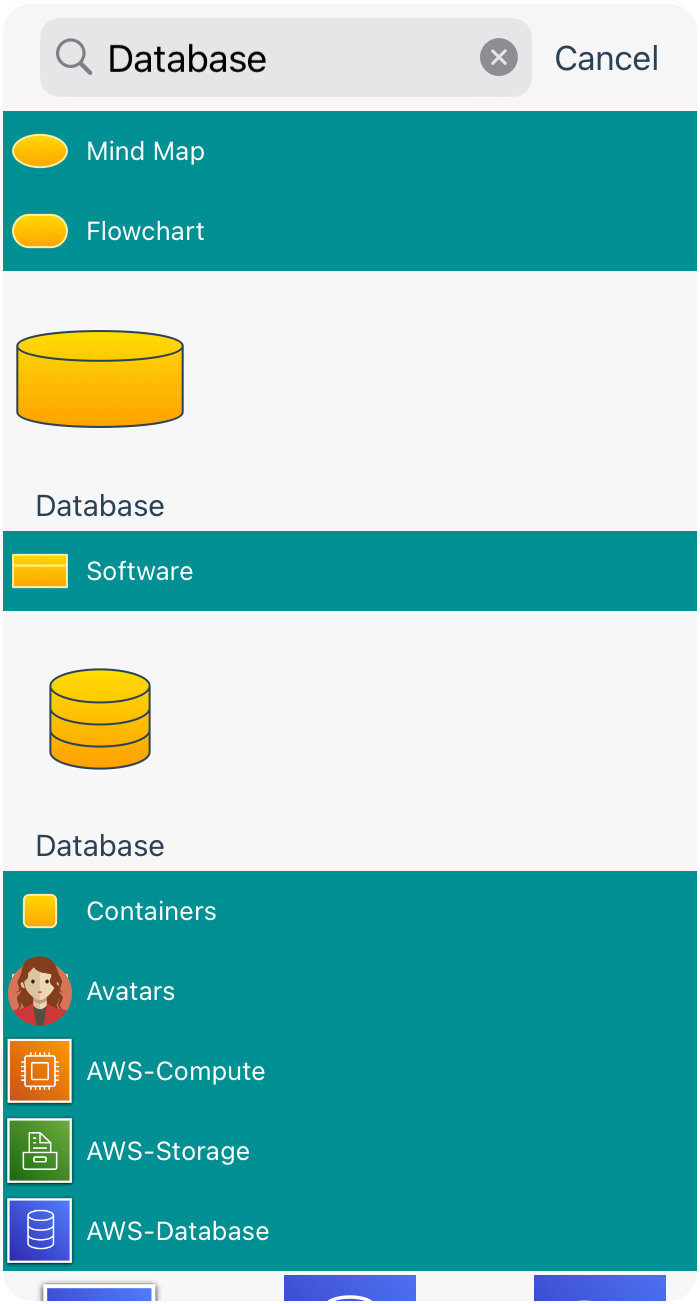Open the Avatars category label

point(131,991)
